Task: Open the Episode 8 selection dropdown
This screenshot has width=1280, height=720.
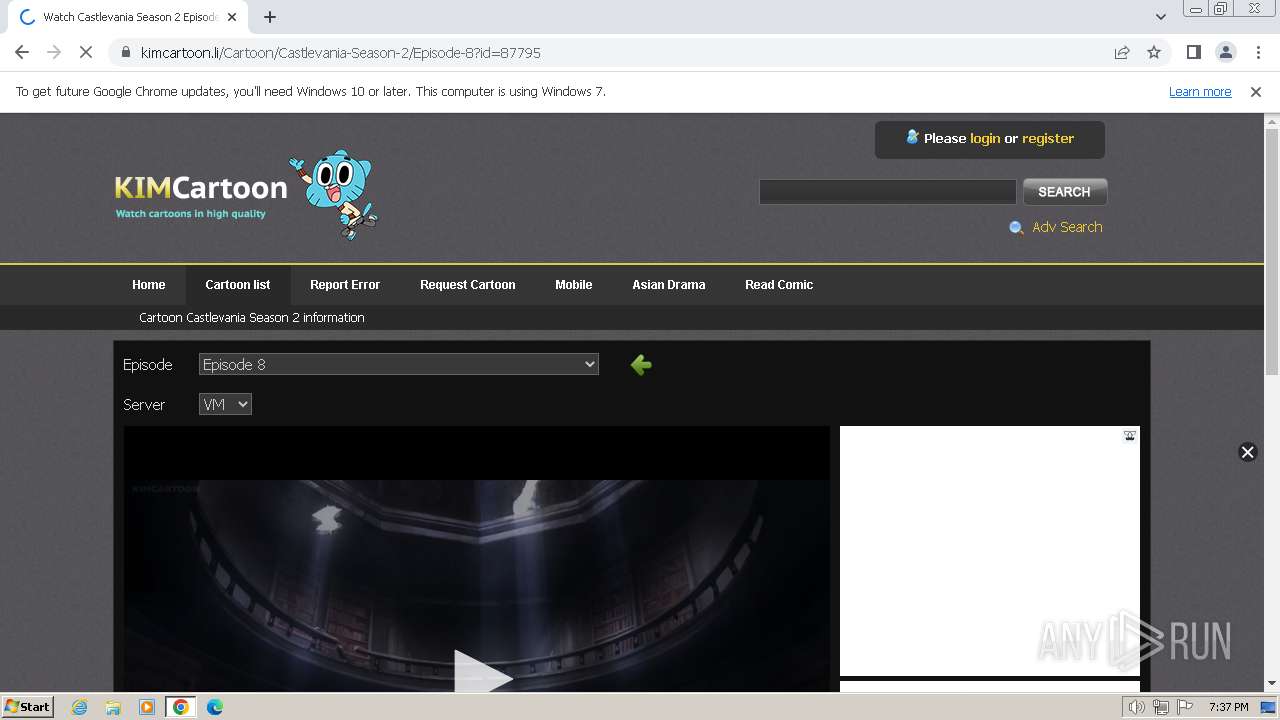Action: coord(399,365)
